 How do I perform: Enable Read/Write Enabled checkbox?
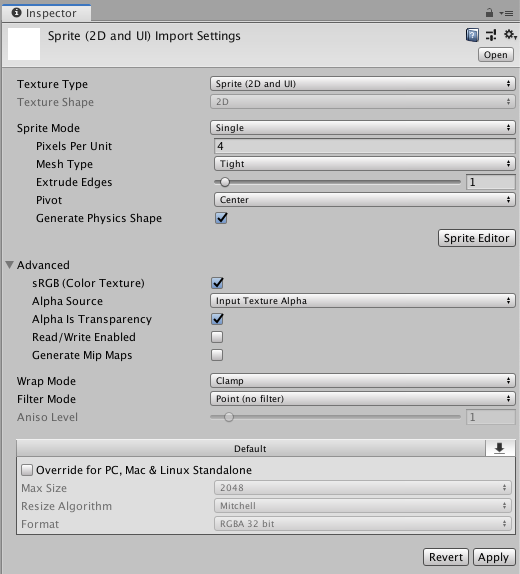217,337
